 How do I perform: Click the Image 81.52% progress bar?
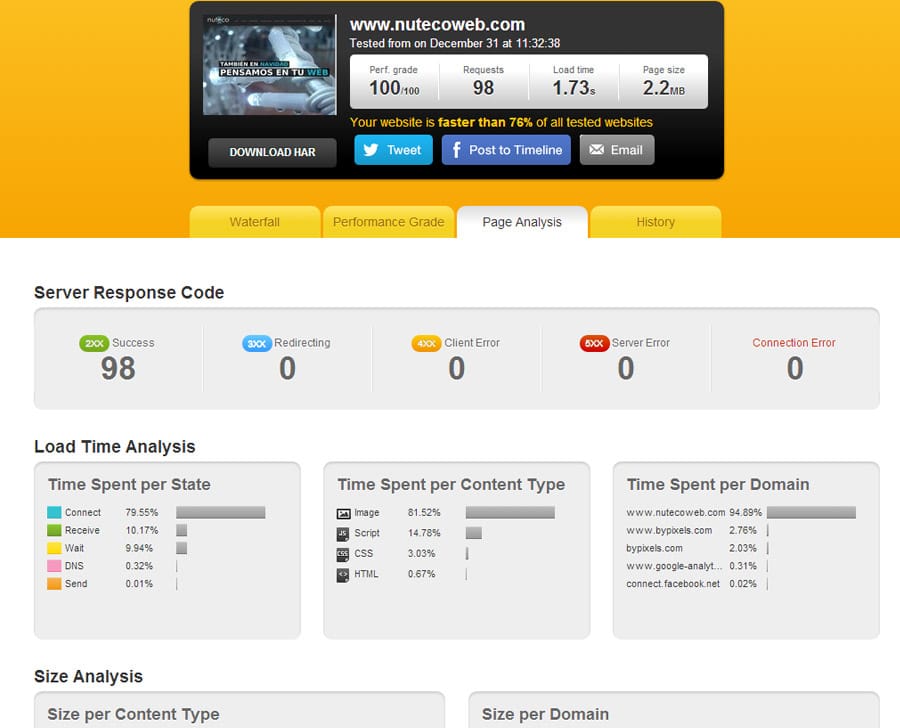point(510,512)
